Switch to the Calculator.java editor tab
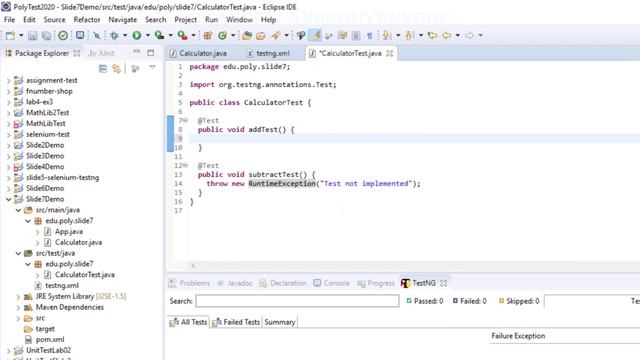This screenshot has width=640, height=360. (x=199, y=53)
